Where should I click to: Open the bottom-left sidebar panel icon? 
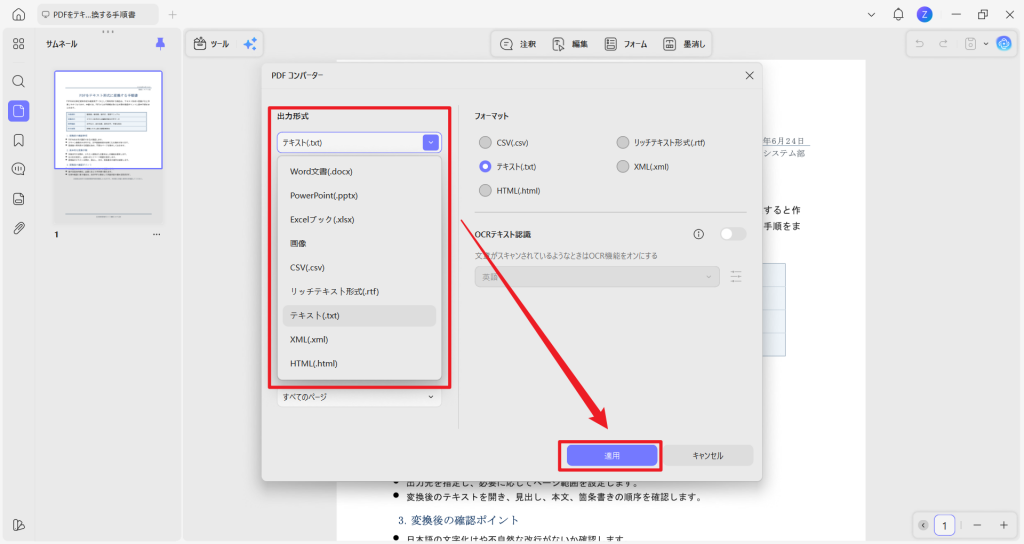[18, 525]
